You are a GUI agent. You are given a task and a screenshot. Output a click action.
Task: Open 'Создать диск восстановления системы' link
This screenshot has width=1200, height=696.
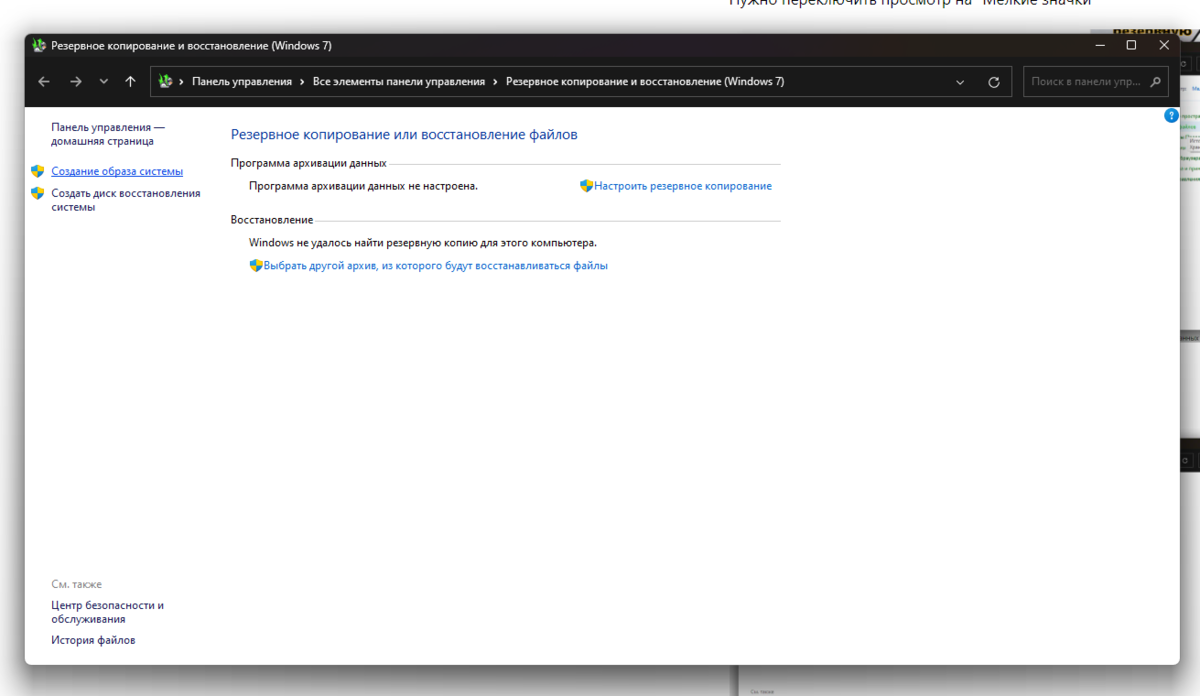click(x=126, y=200)
